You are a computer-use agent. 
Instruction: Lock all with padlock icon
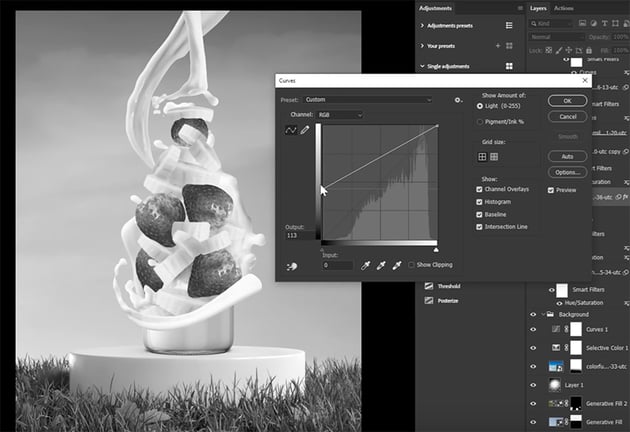click(589, 50)
